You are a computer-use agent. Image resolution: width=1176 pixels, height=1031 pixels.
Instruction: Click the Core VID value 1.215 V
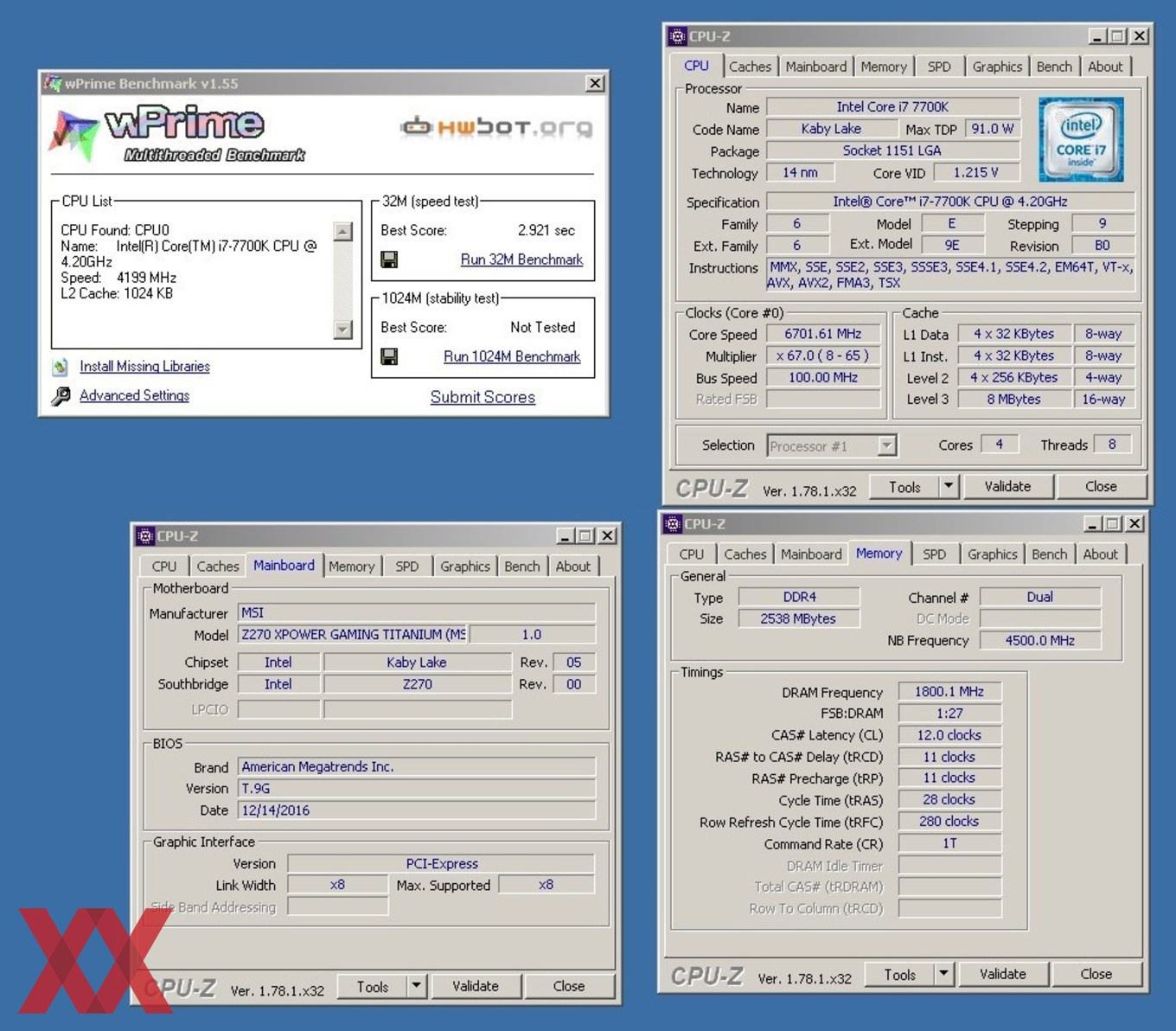[x=976, y=172]
